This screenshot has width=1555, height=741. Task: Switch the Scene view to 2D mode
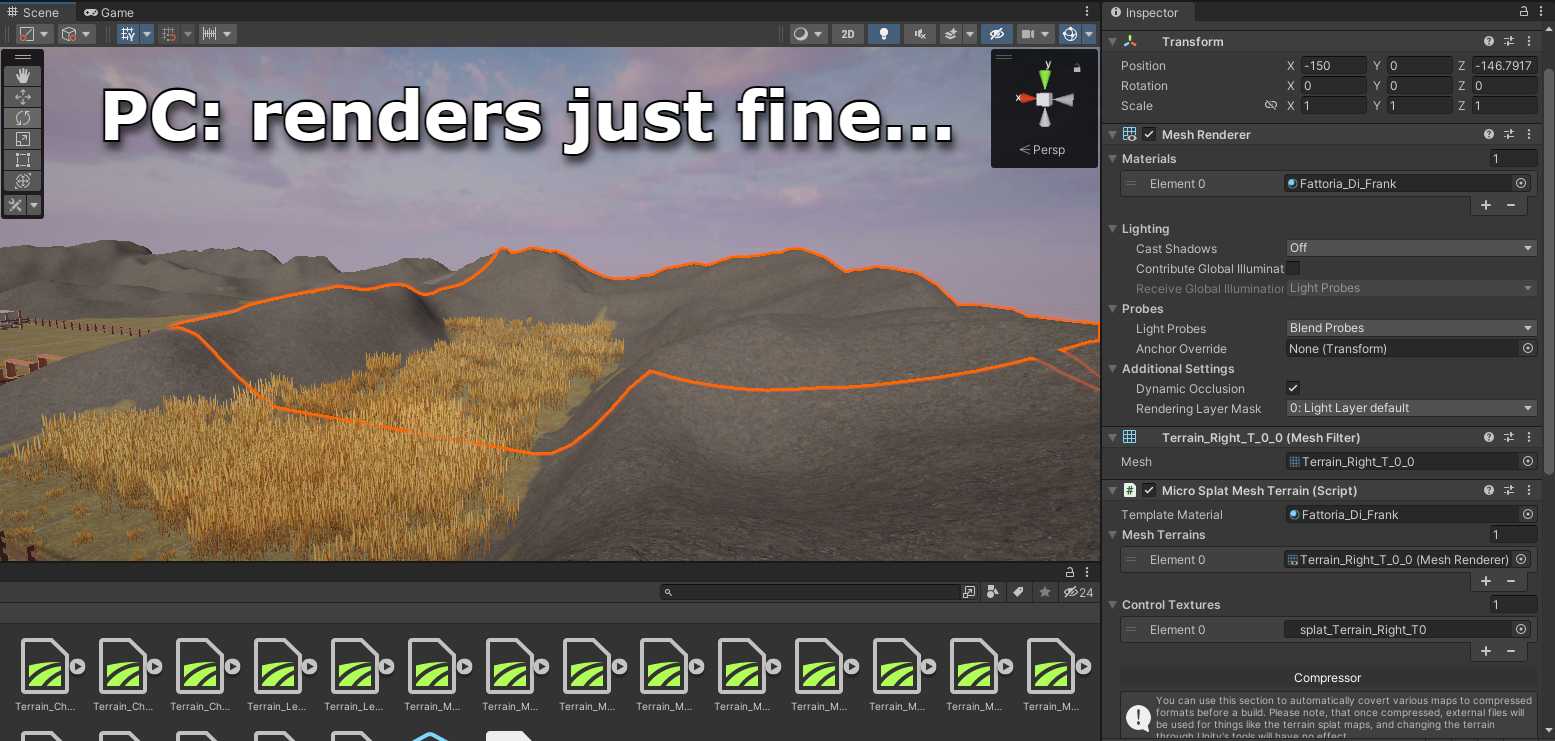[847, 33]
